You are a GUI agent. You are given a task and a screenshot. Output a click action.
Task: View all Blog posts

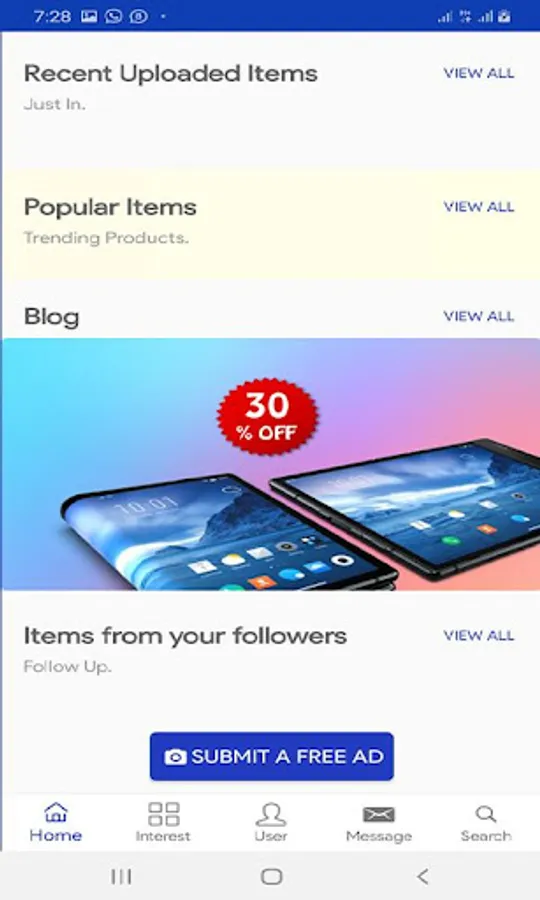479,316
